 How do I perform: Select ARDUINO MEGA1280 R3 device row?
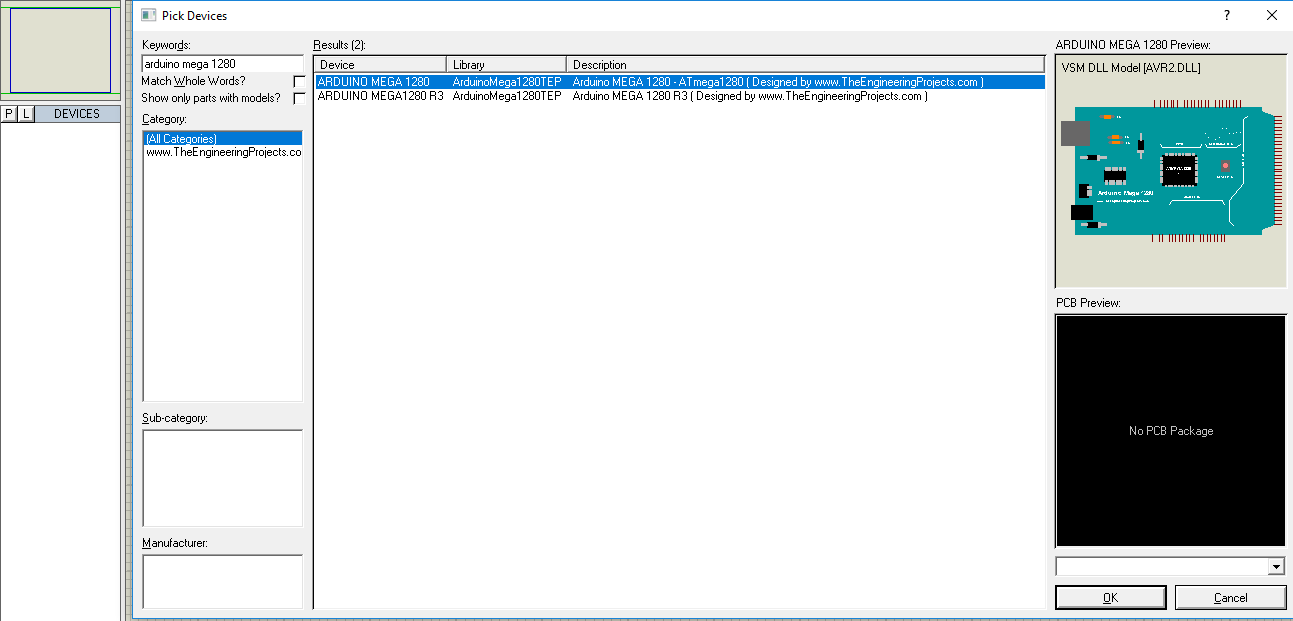[680, 96]
